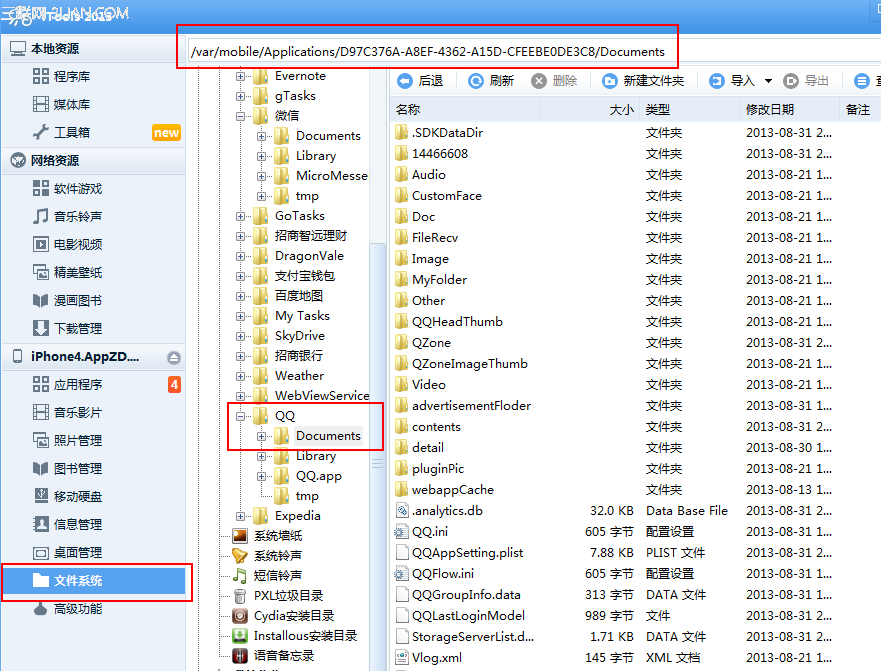Select Cydia安装目录 in tree
This screenshot has width=881, height=671.
click(x=293, y=616)
